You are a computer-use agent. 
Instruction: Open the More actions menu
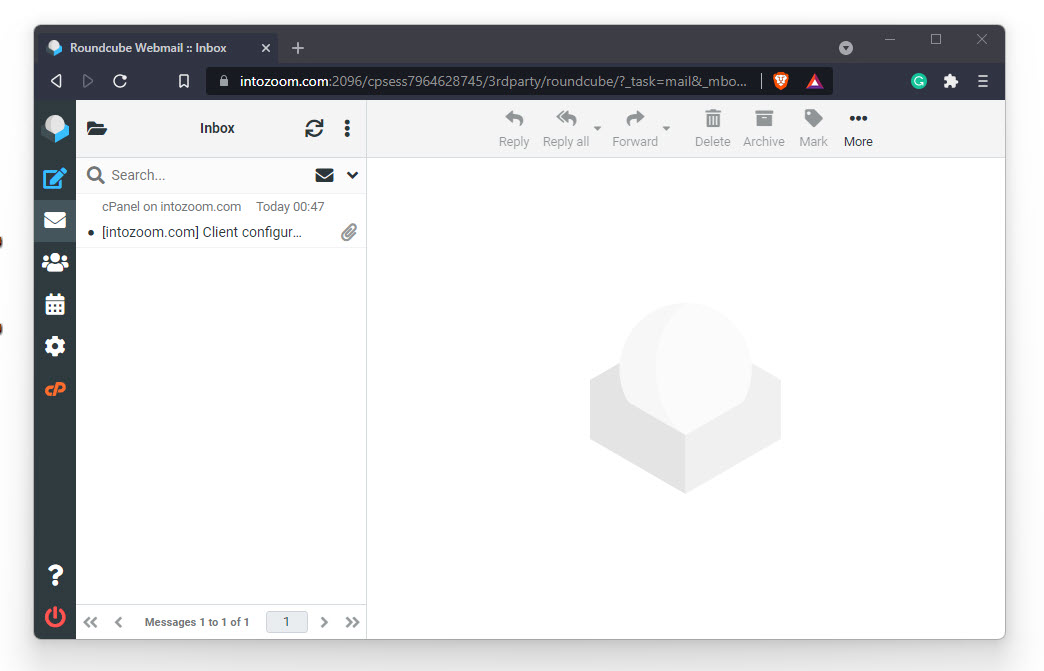(858, 129)
